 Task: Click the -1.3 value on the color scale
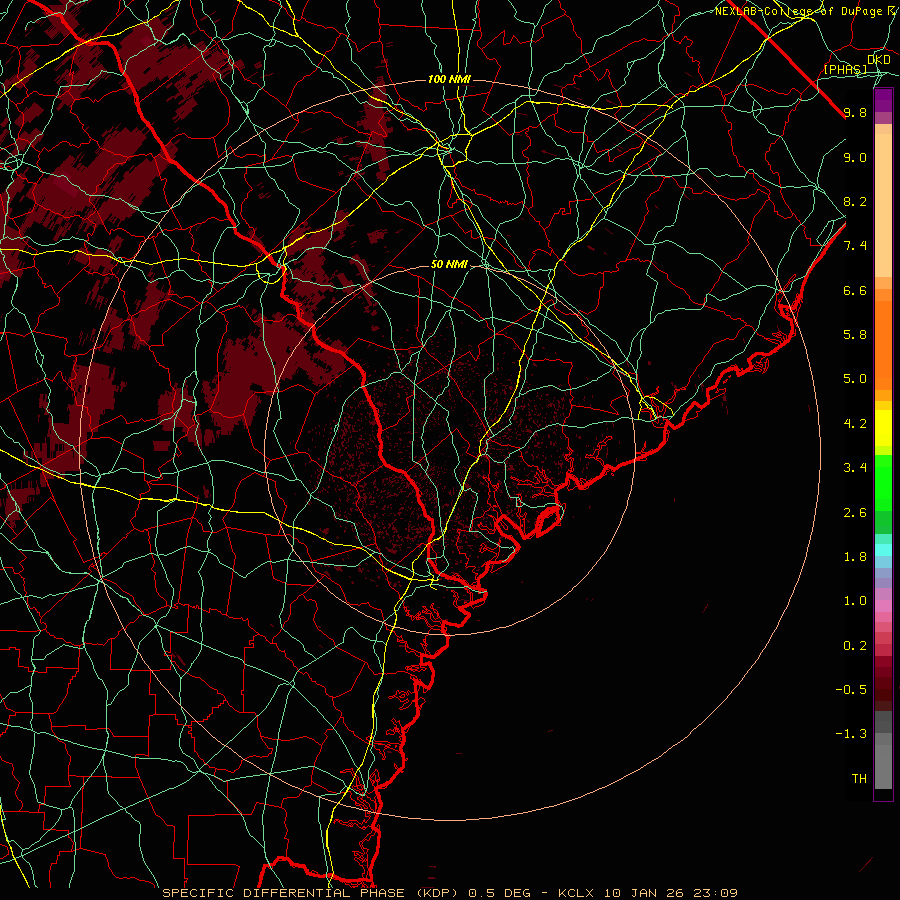851,734
